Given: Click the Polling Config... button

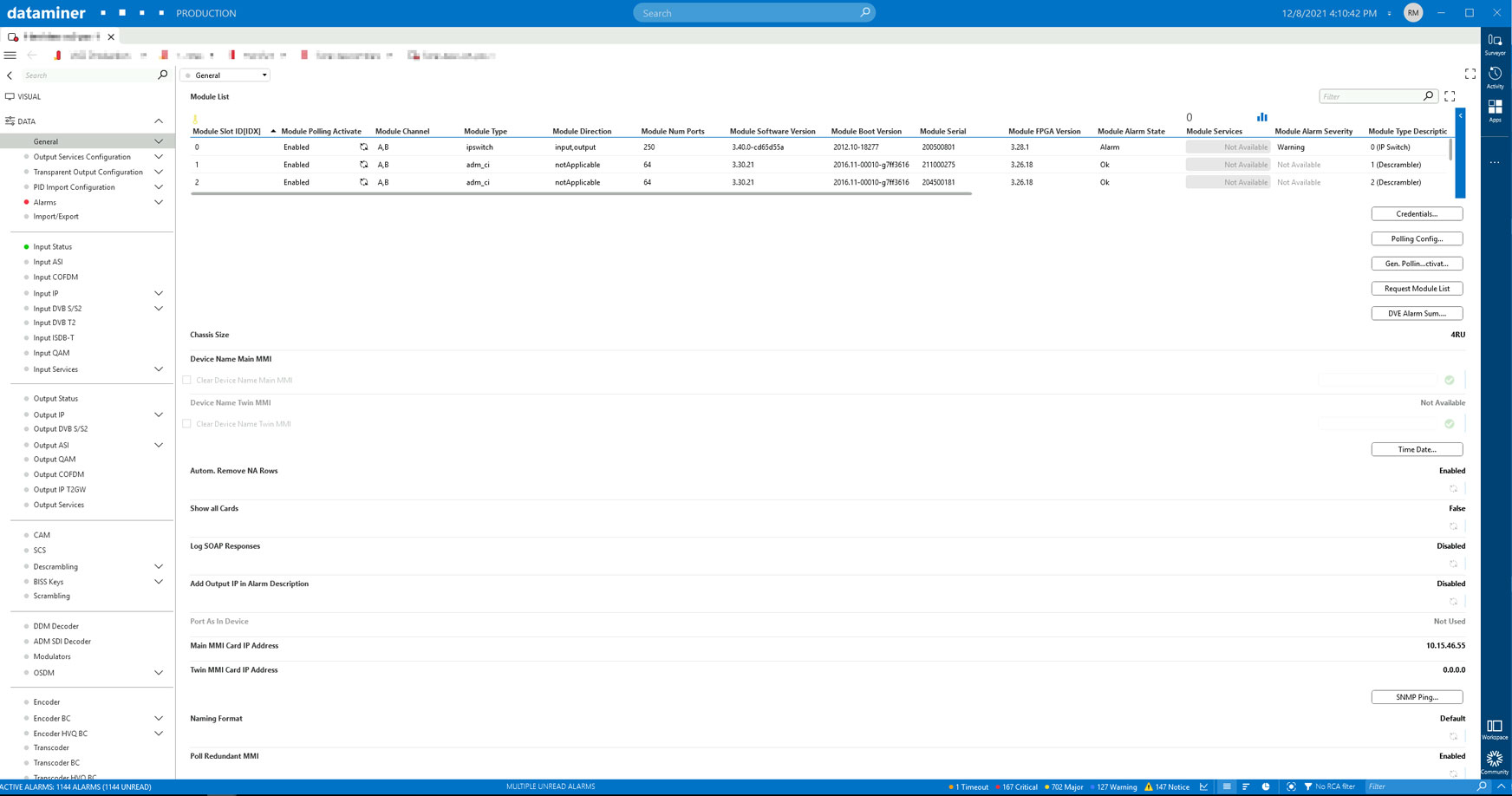Looking at the screenshot, I should 1417,238.
